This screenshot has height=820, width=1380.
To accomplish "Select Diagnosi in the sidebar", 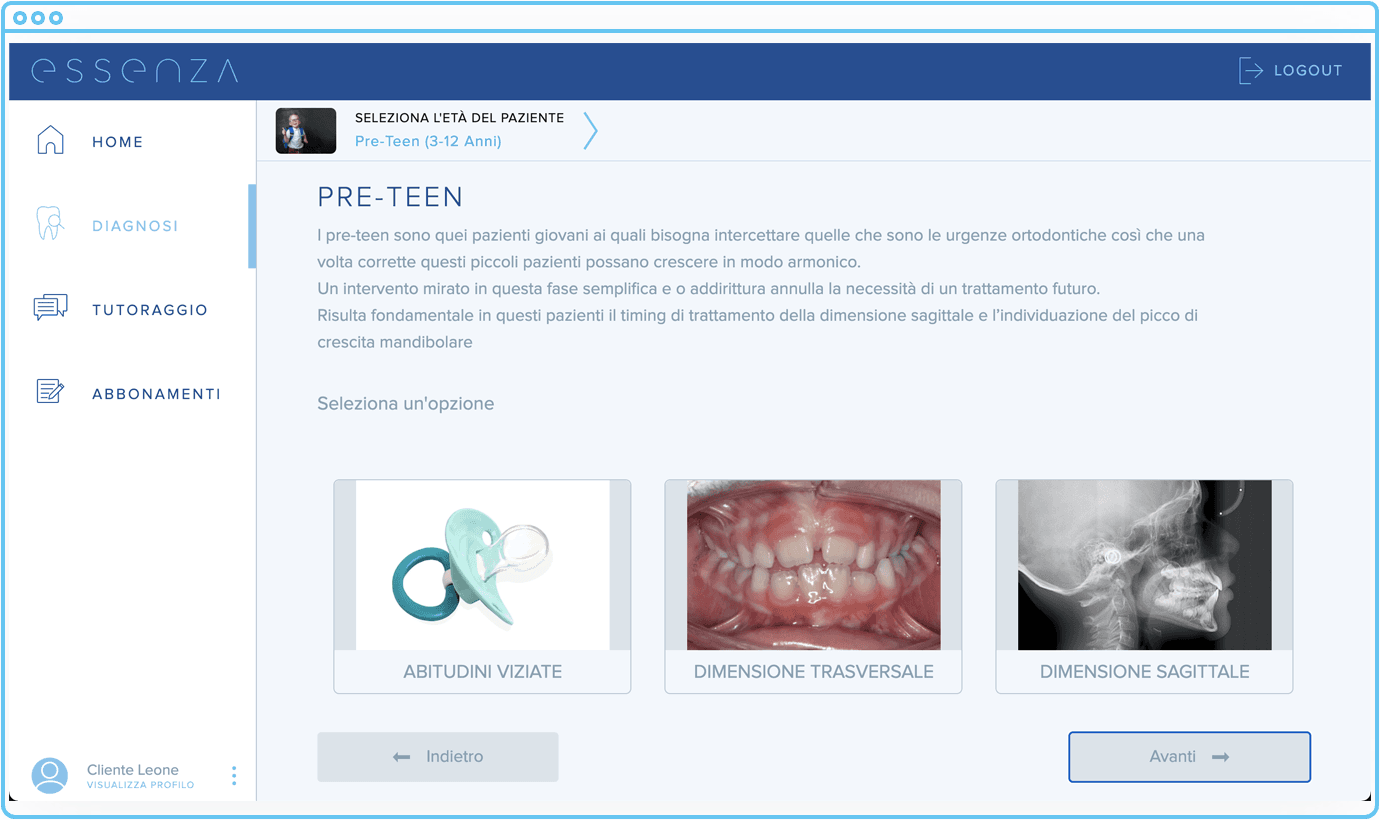I will coord(135,226).
